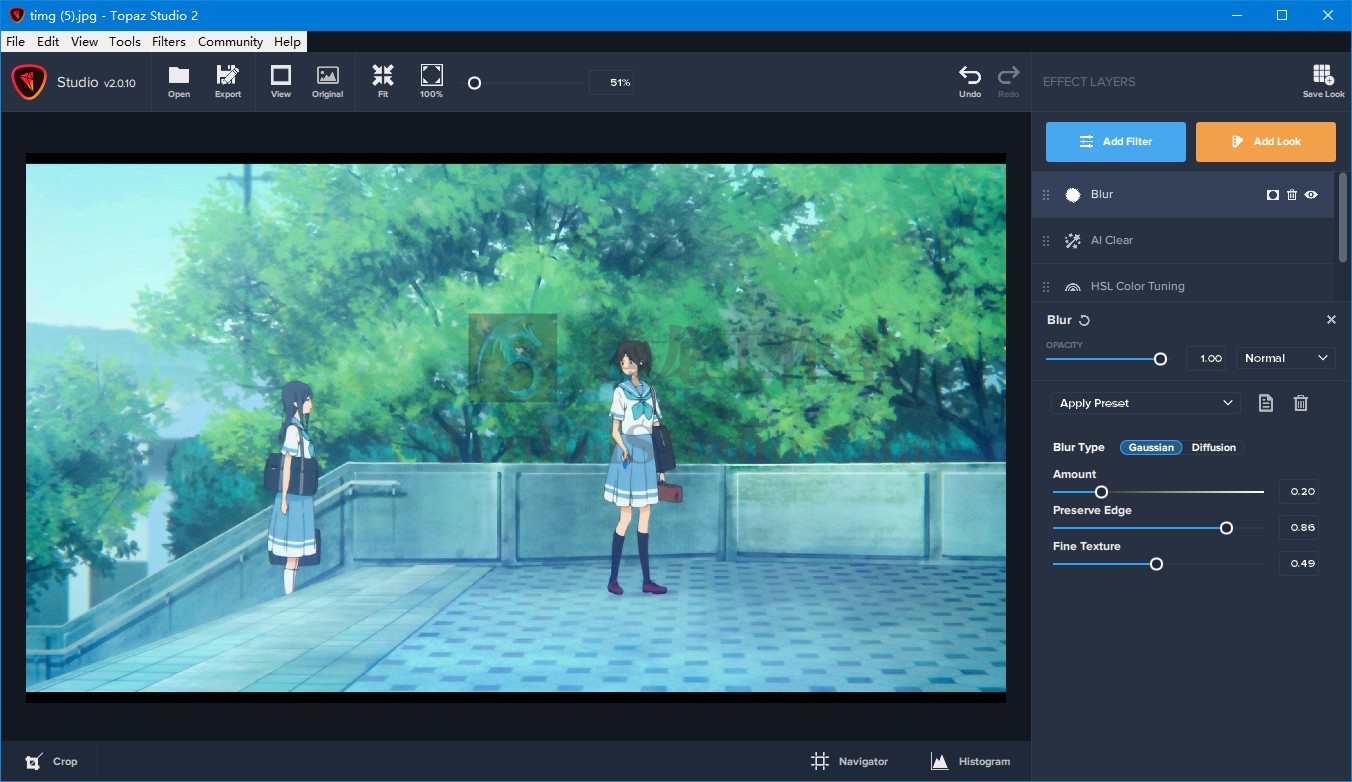Open the Filters menu
The image size is (1352, 782).
(x=169, y=42)
